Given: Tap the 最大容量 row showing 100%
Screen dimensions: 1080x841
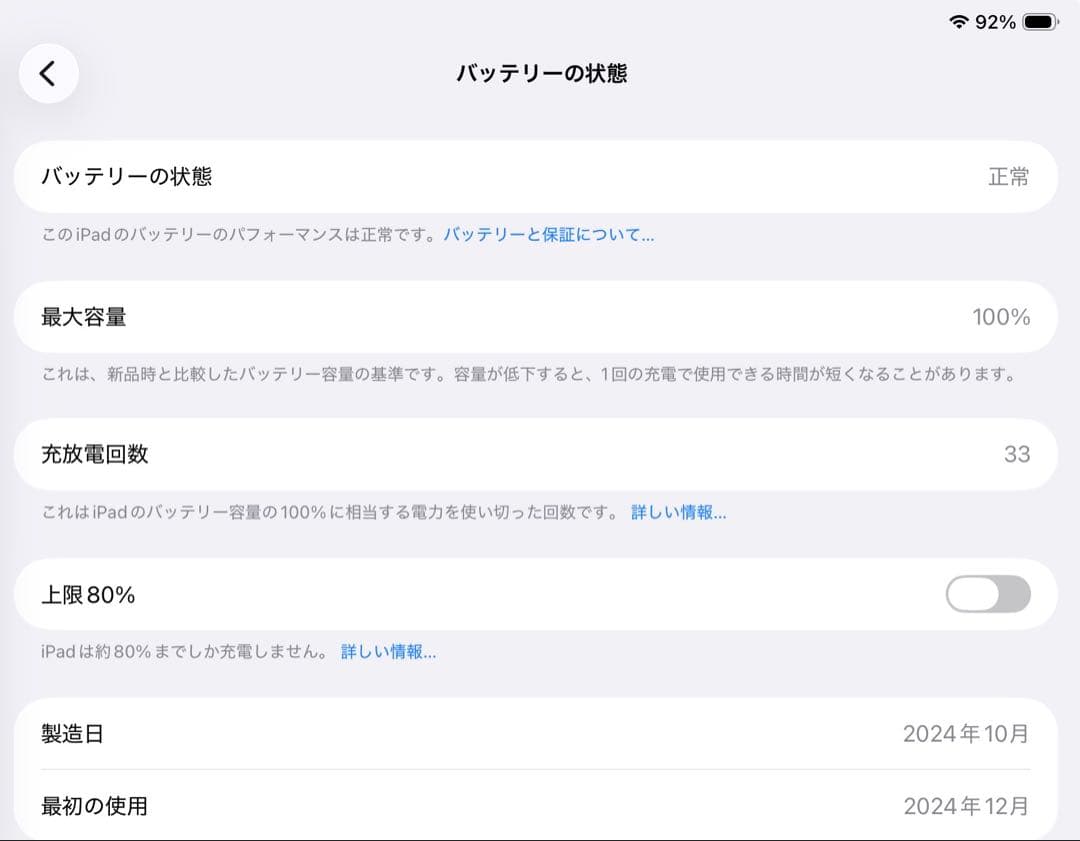Looking at the screenshot, I should pyautogui.click(x=540, y=317).
